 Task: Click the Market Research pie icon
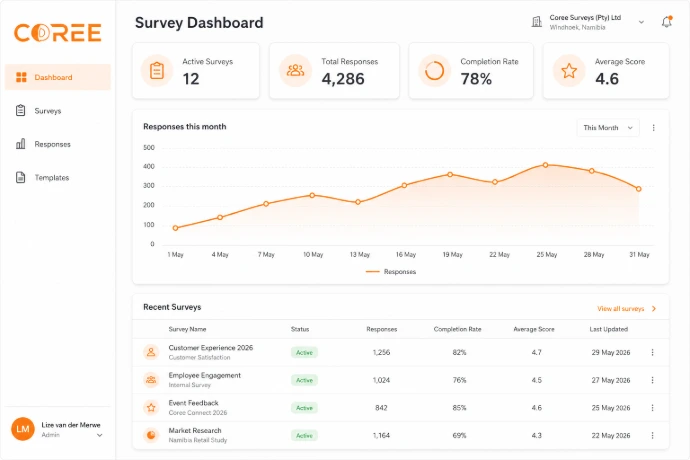pyautogui.click(x=151, y=435)
